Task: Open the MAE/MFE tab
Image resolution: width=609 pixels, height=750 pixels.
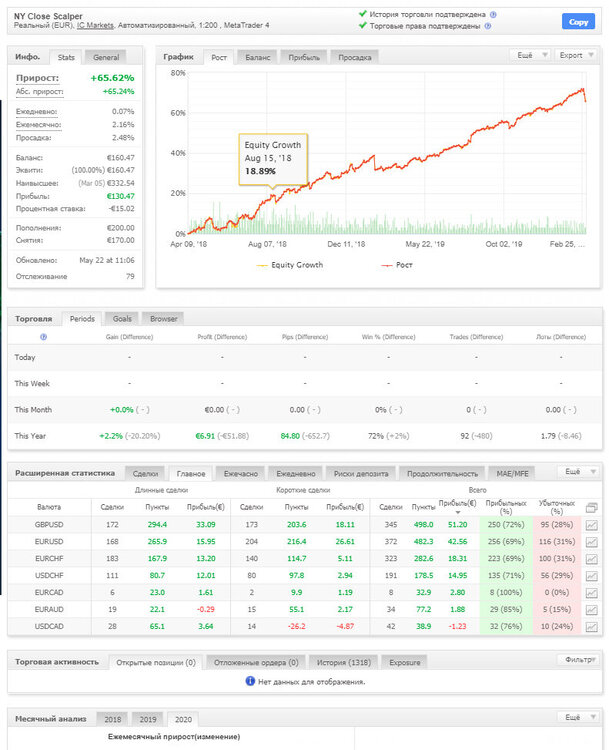Action: pos(512,474)
